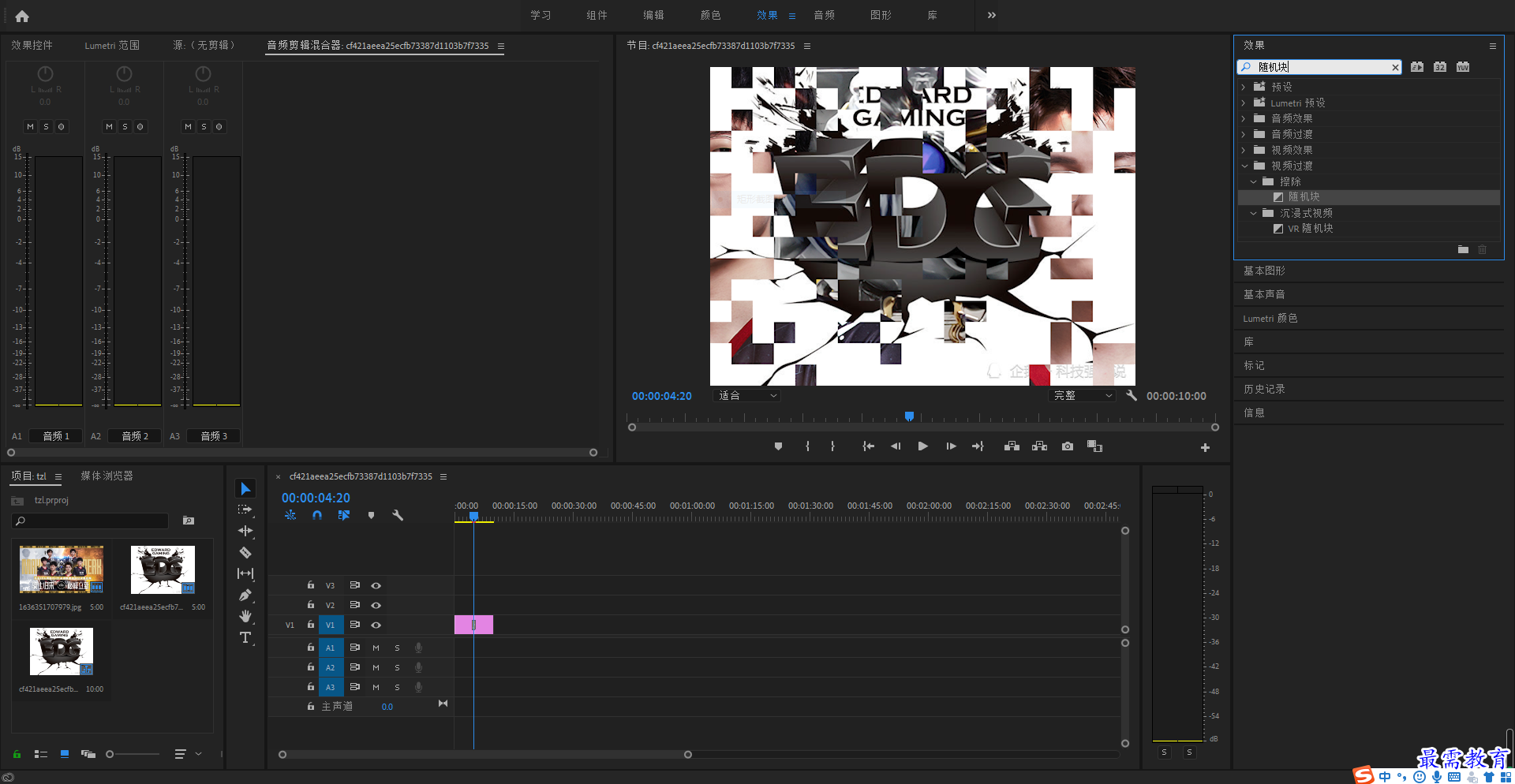Click Go to Out point button
1515x784 pixels.
978,446
